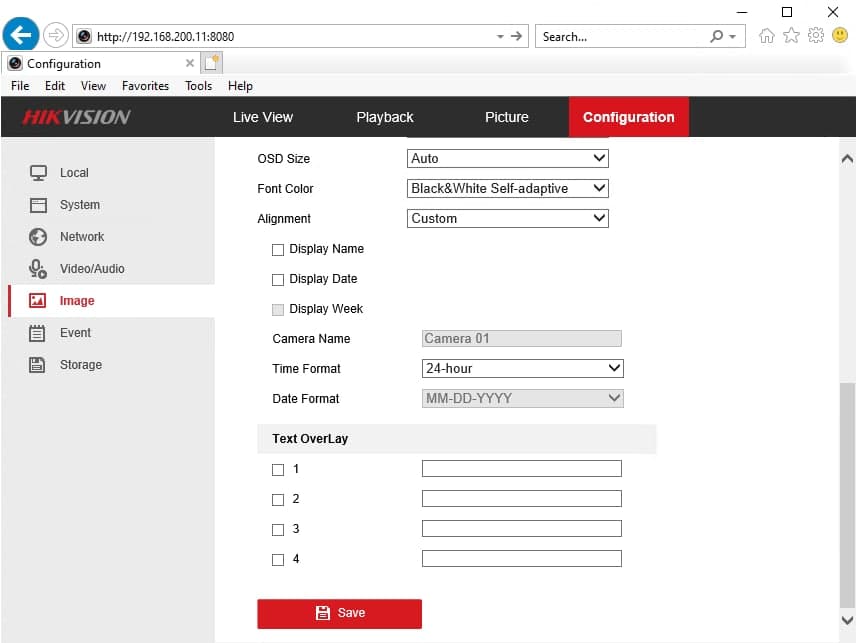Open the Favorites menu
Viewport: 856px width, 643px height.
[145, 86]
